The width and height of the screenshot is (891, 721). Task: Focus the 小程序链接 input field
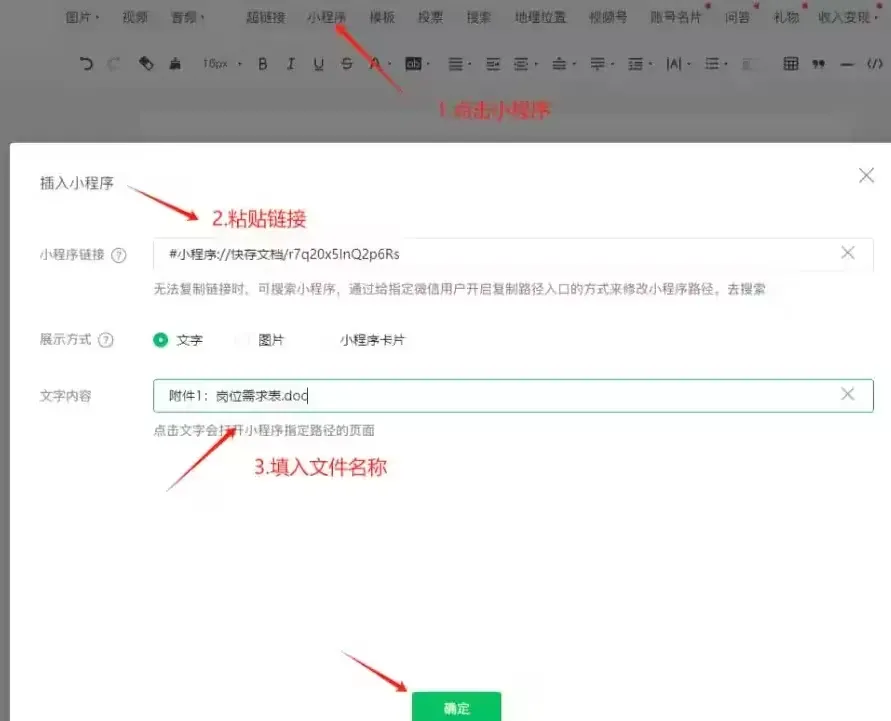click(x=513, y=254)
